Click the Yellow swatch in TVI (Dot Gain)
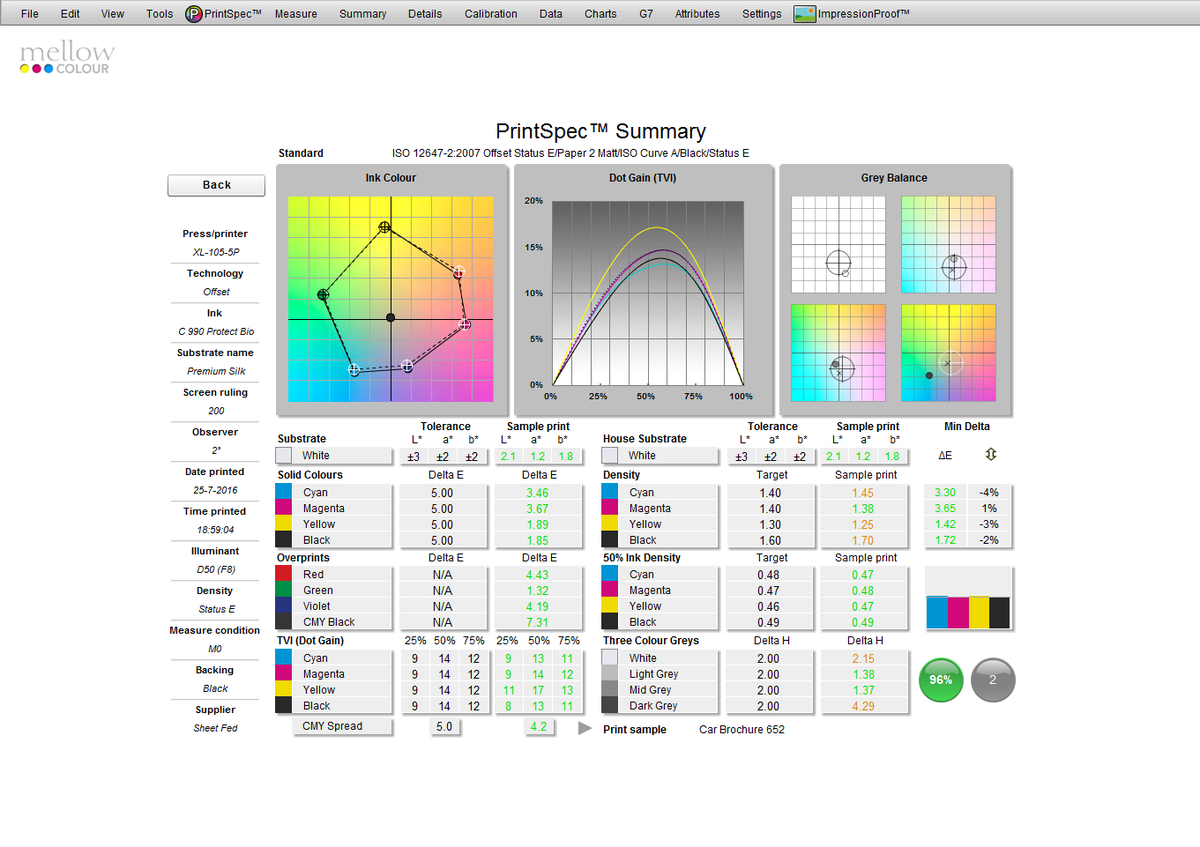Viewport: 1200px width, 847px height. click(x=284, y=690)
